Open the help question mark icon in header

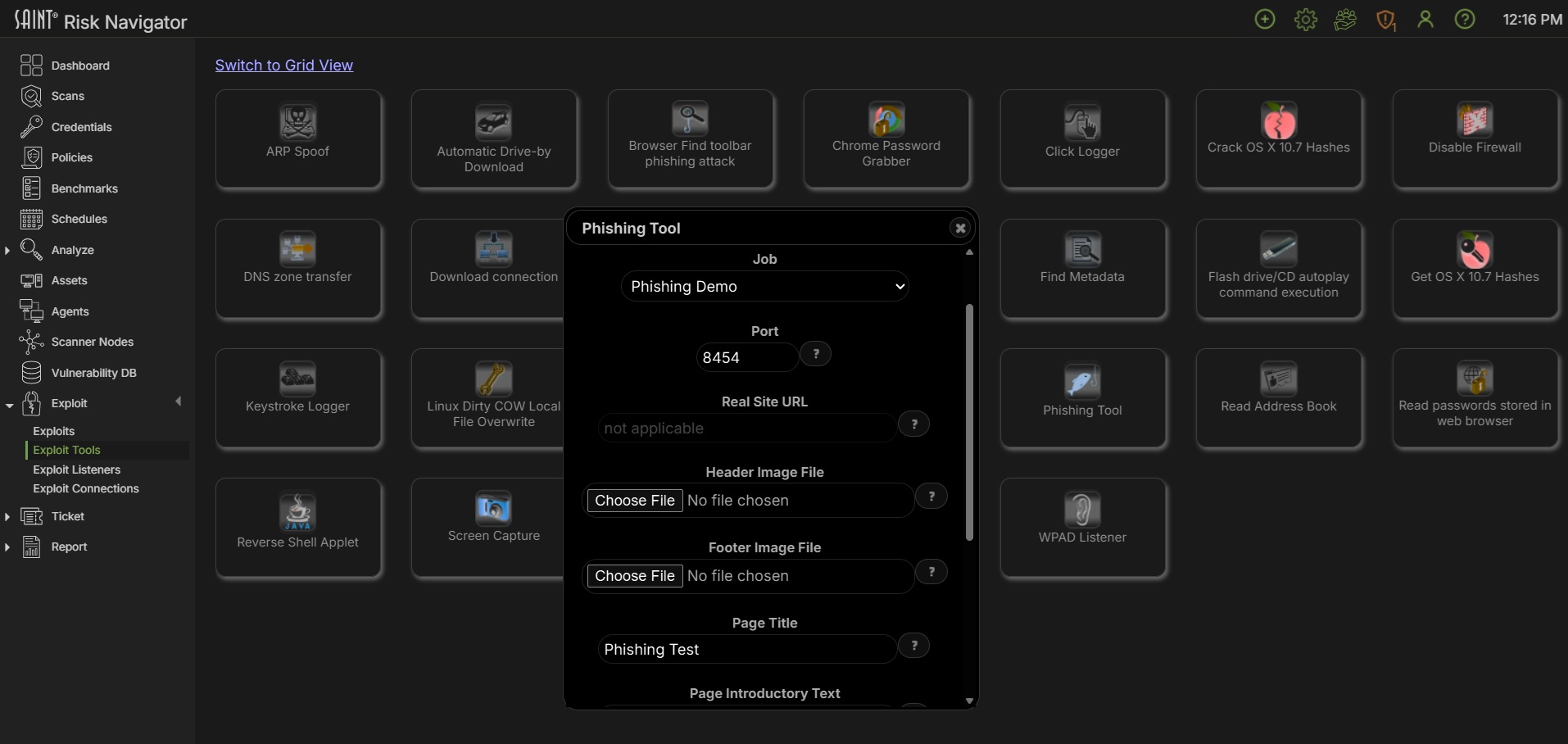pos(1465,19)
